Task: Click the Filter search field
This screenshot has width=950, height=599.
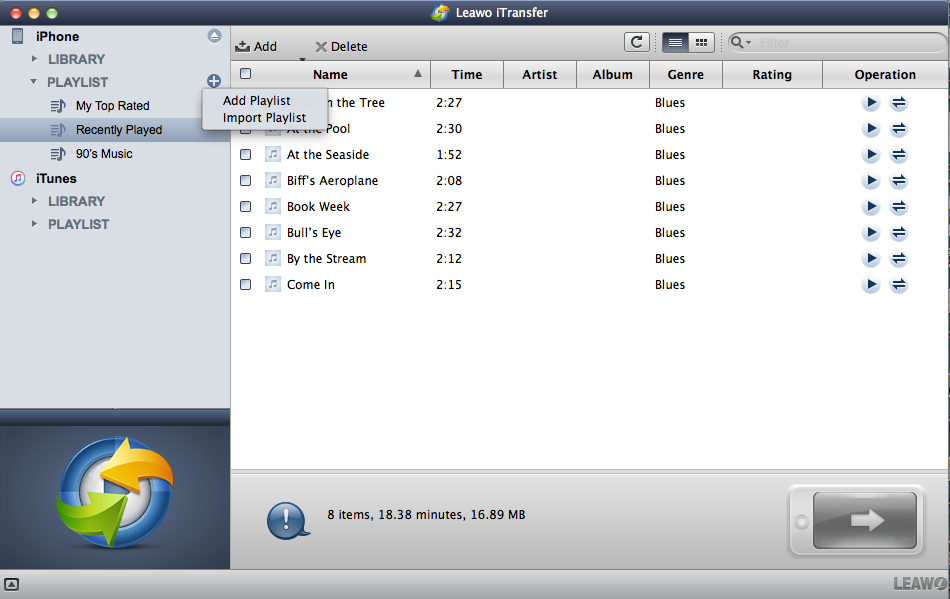Action: click(845, 43)
